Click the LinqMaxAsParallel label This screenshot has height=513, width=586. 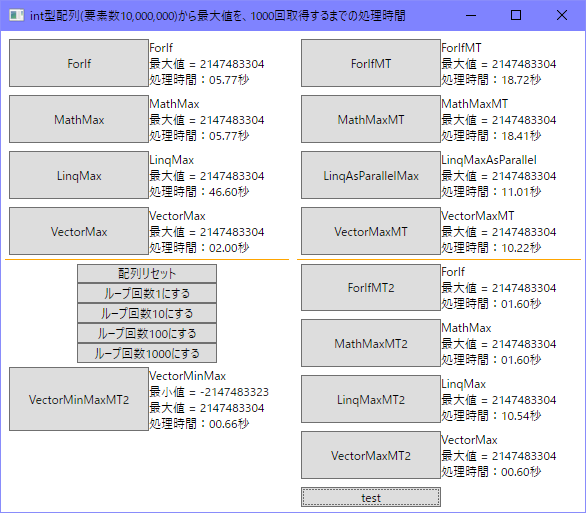click(x=489, y=160)
